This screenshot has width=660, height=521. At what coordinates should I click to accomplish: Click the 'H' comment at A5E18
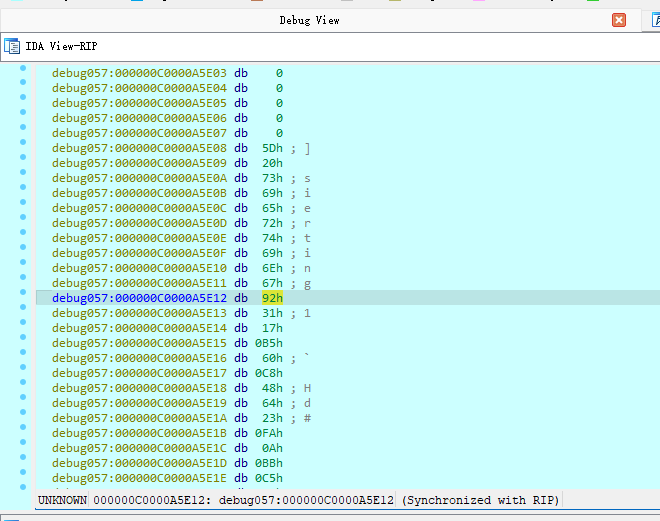pos(307,388)
